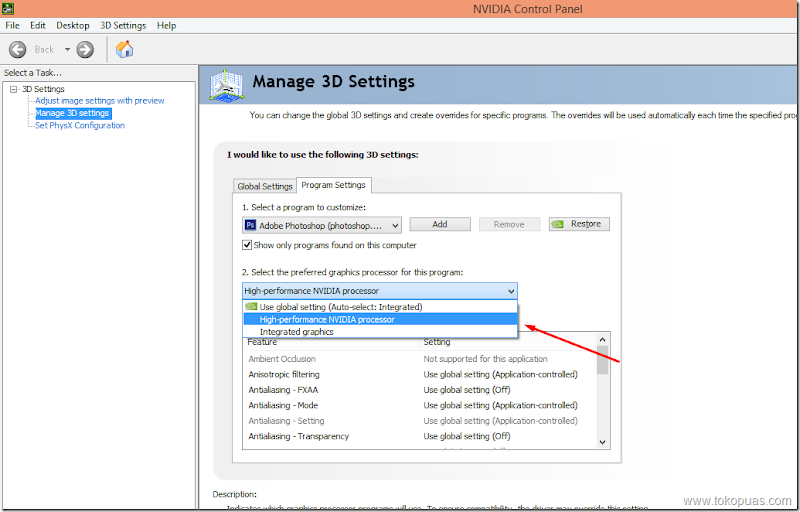The image size is (800, 512).
Task: Click Anisotropic filtering's Application-controlled setting value
Action: [501, 374]
